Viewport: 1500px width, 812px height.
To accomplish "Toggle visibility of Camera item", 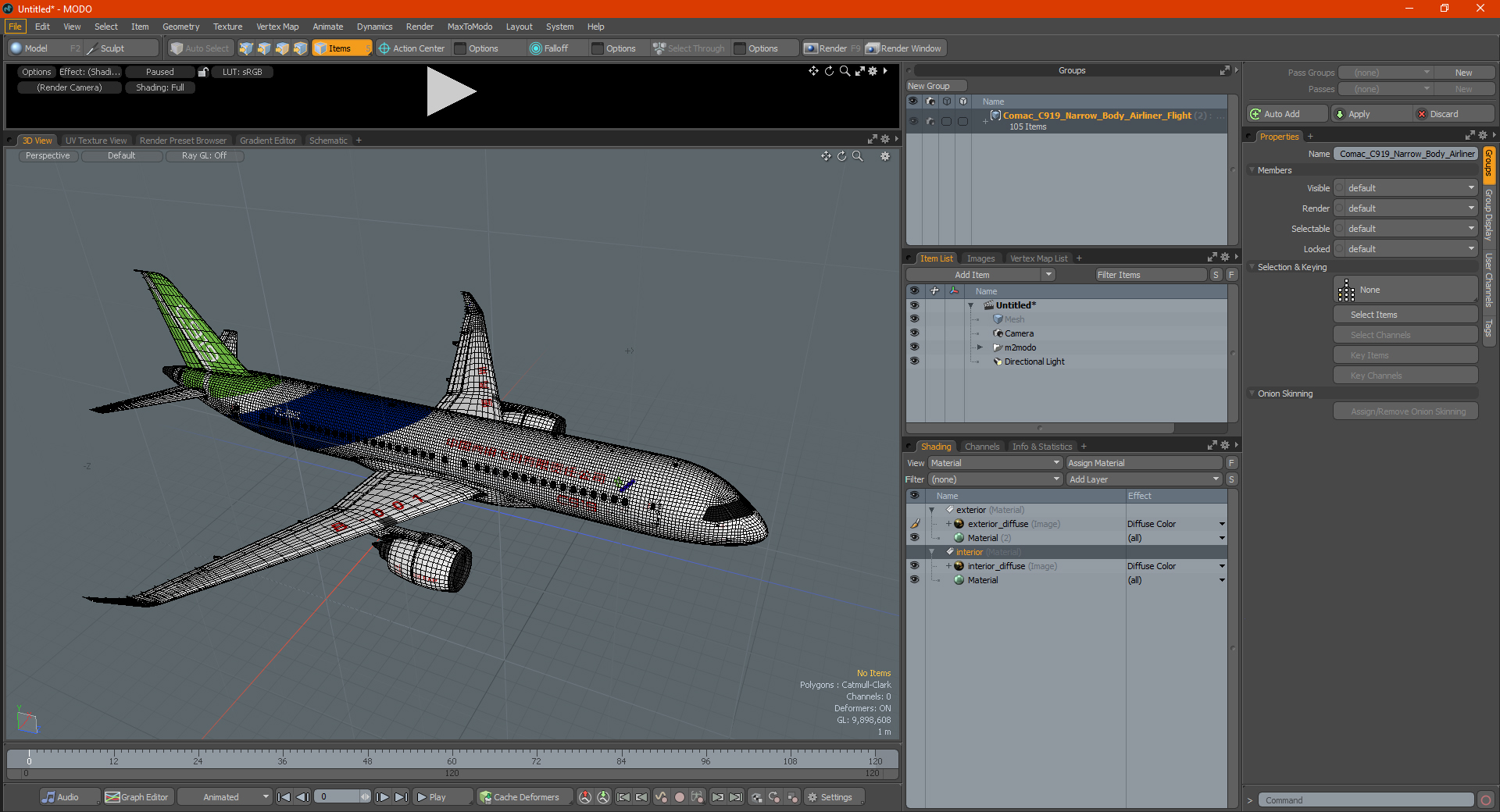I will tap(914, 333).
